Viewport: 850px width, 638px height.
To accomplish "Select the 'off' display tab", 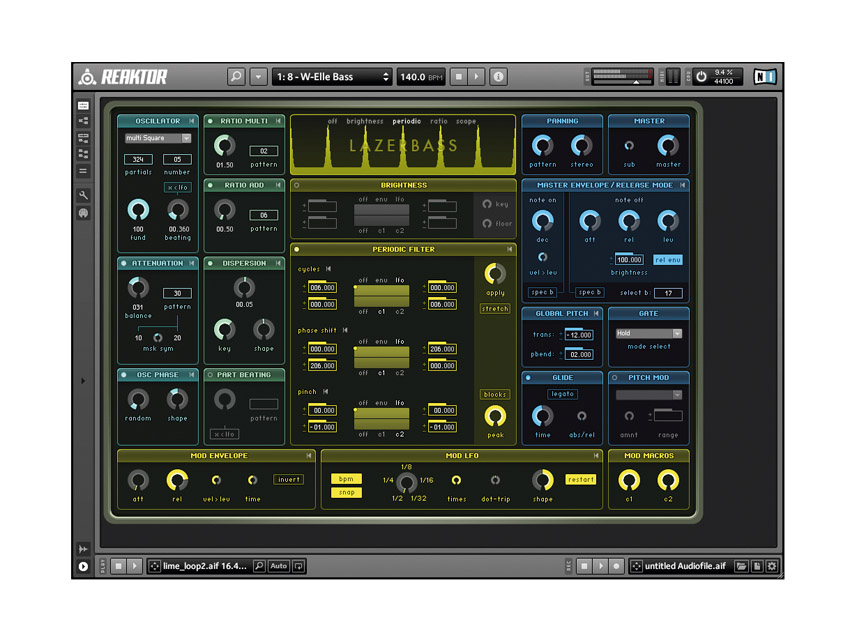I will pos(332,121).
